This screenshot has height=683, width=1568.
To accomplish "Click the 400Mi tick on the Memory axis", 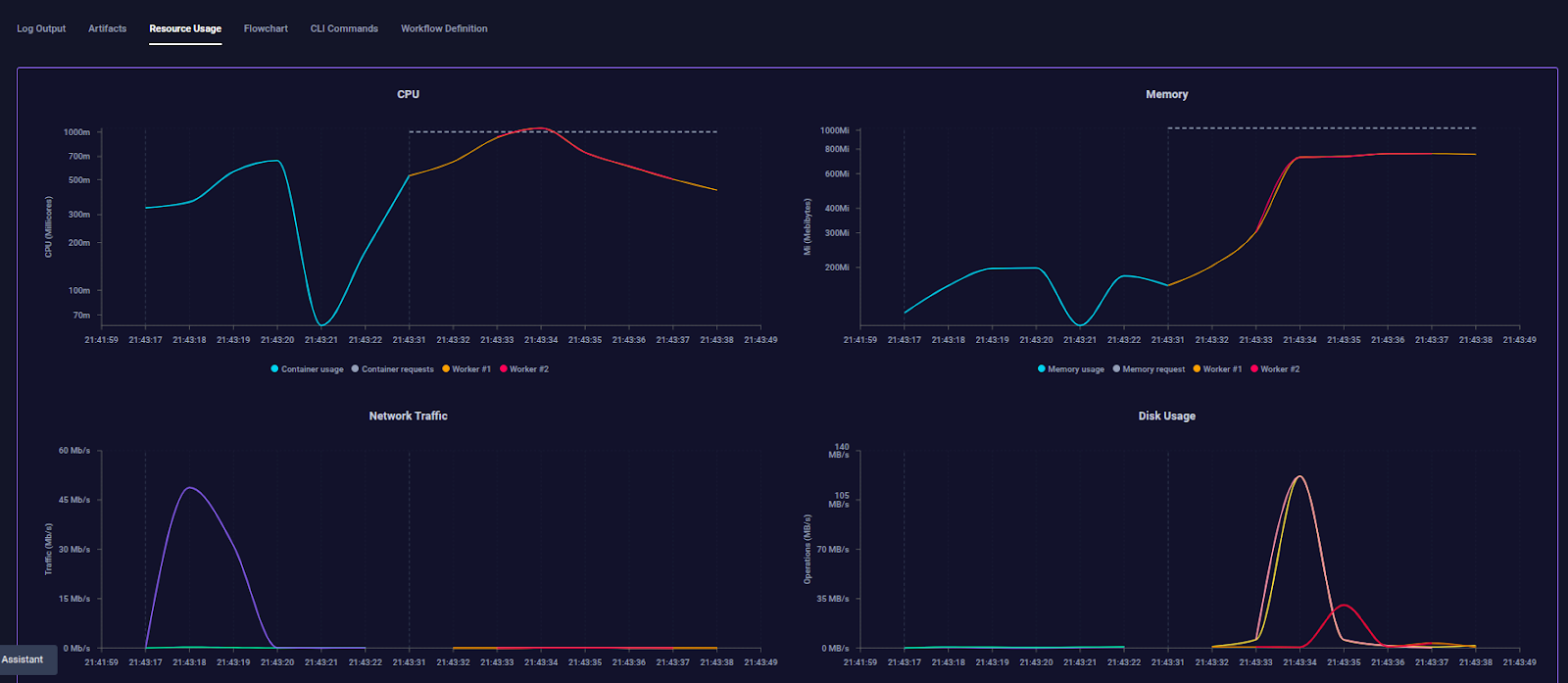I will click(837, 208).
